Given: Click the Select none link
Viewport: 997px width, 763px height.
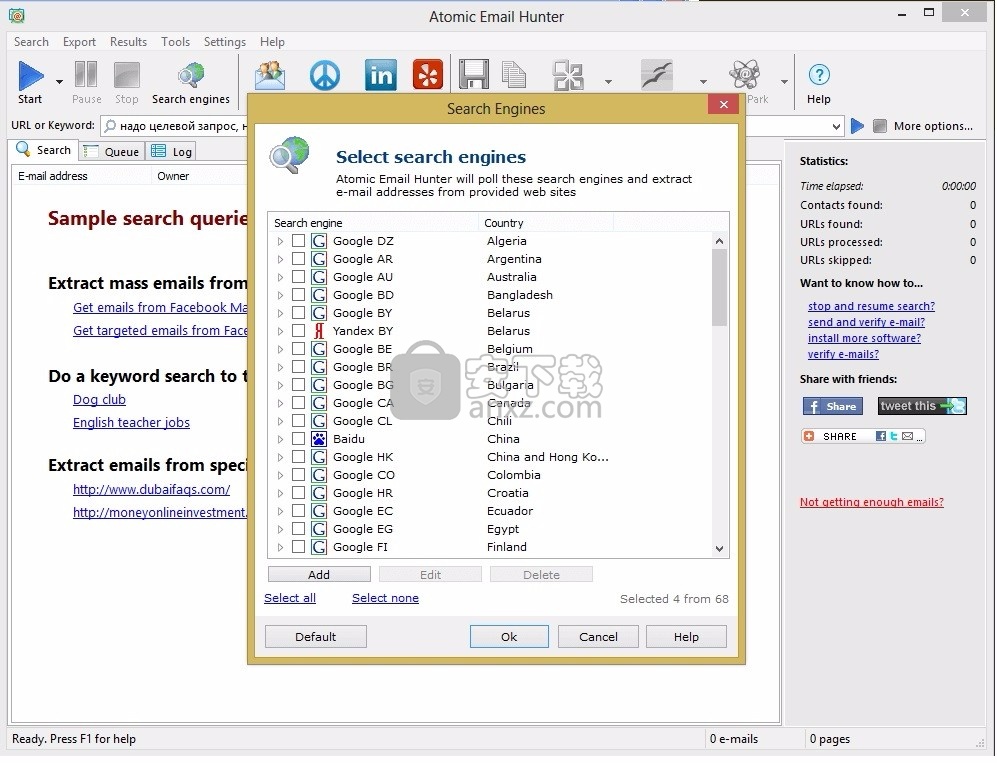Looking at the screenshot, I should point(385,598).
